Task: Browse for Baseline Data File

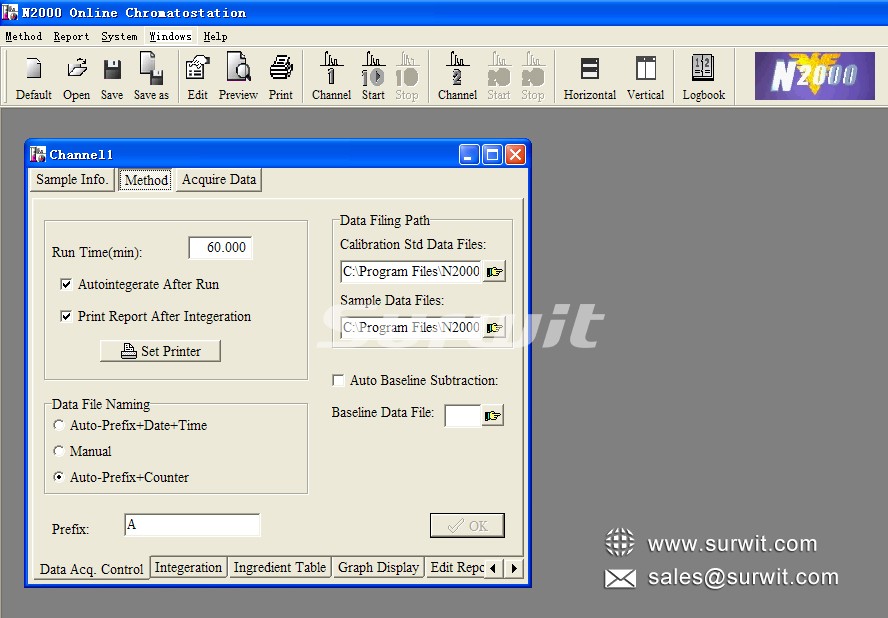Action: point(492,415)
